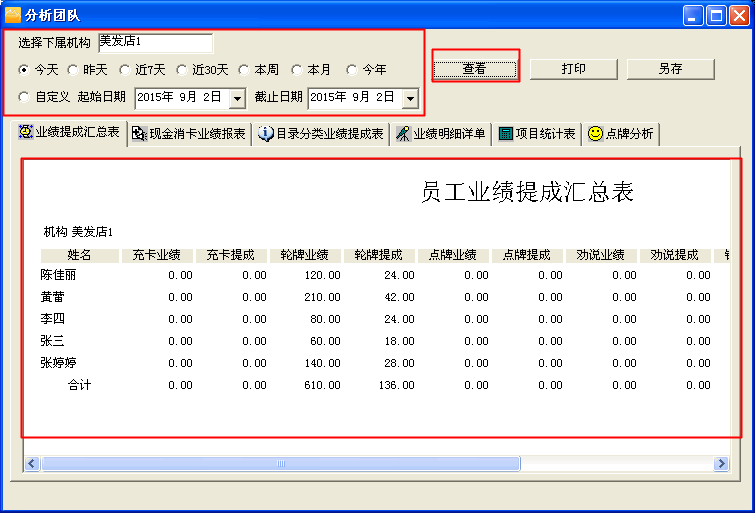Image resolution: width=755 pixels, height=513 pixels.
Task: Click the 起始日期 date field
Action: (x=191, y=98)
